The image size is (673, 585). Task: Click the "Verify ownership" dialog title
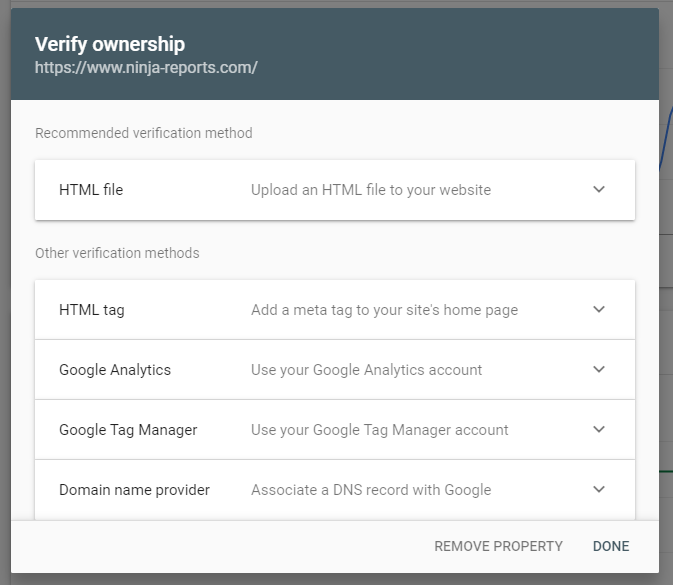(x=110, y=44)
